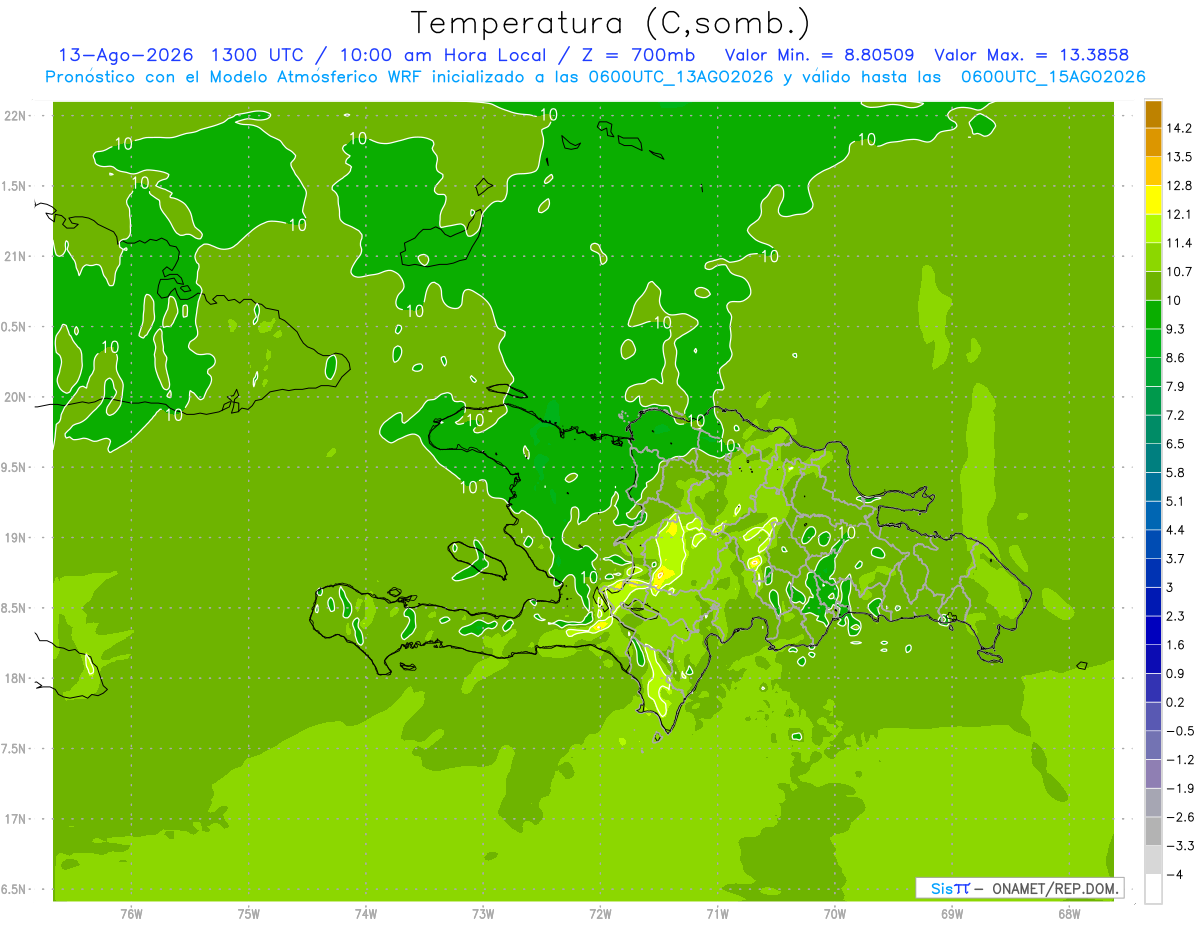Screen dimensions: 1200x927
Task: Click the '10.7' colorbar value
Action: [x=1181, y=271]
